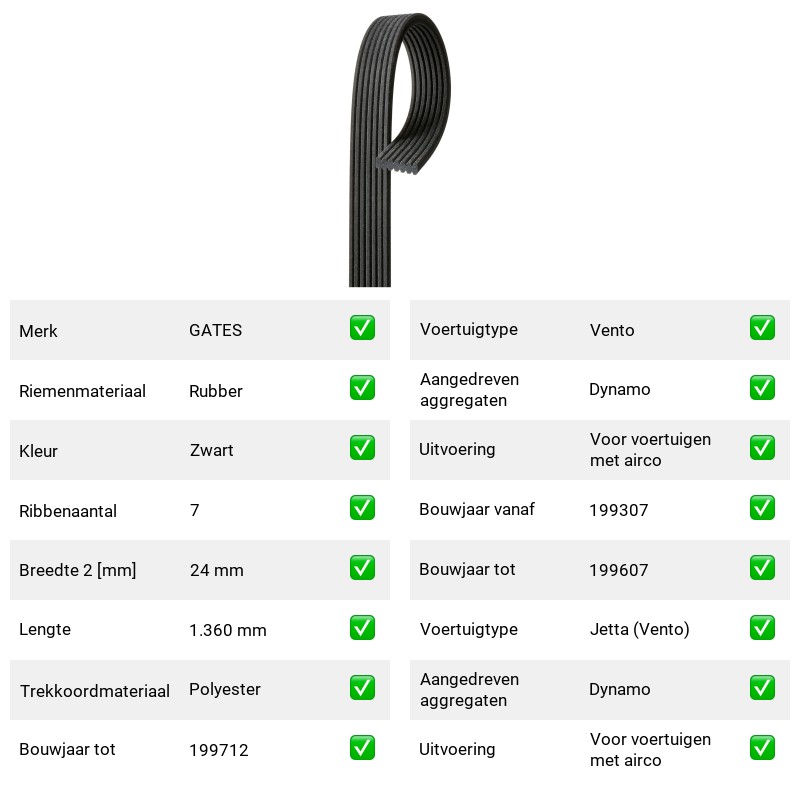Select the GATES brand value
Image resolution: width=800 pixels, height=800 pixels.
215,330
